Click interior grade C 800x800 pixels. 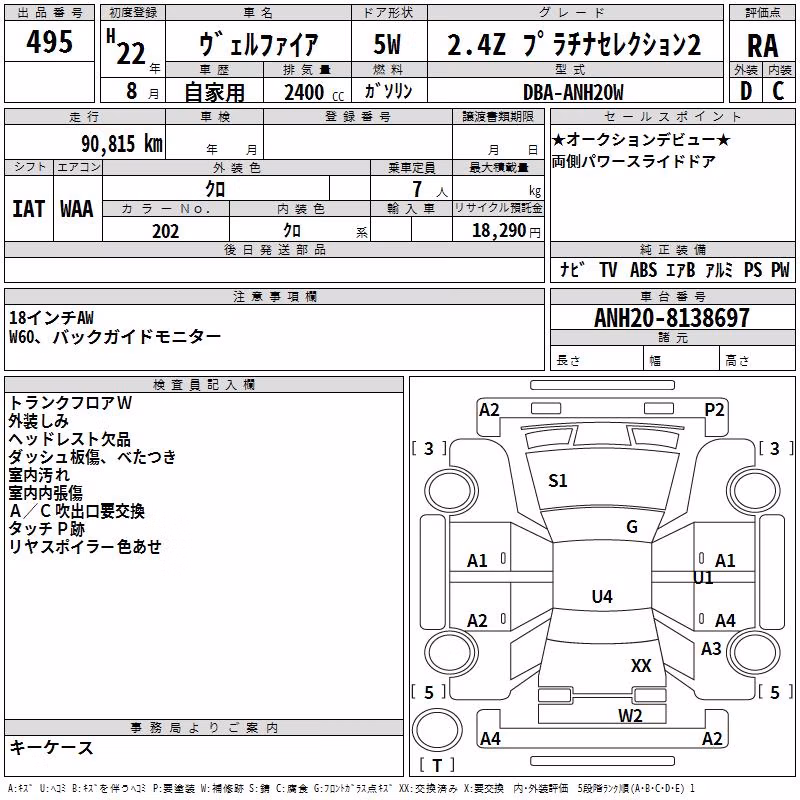(778, 91)
